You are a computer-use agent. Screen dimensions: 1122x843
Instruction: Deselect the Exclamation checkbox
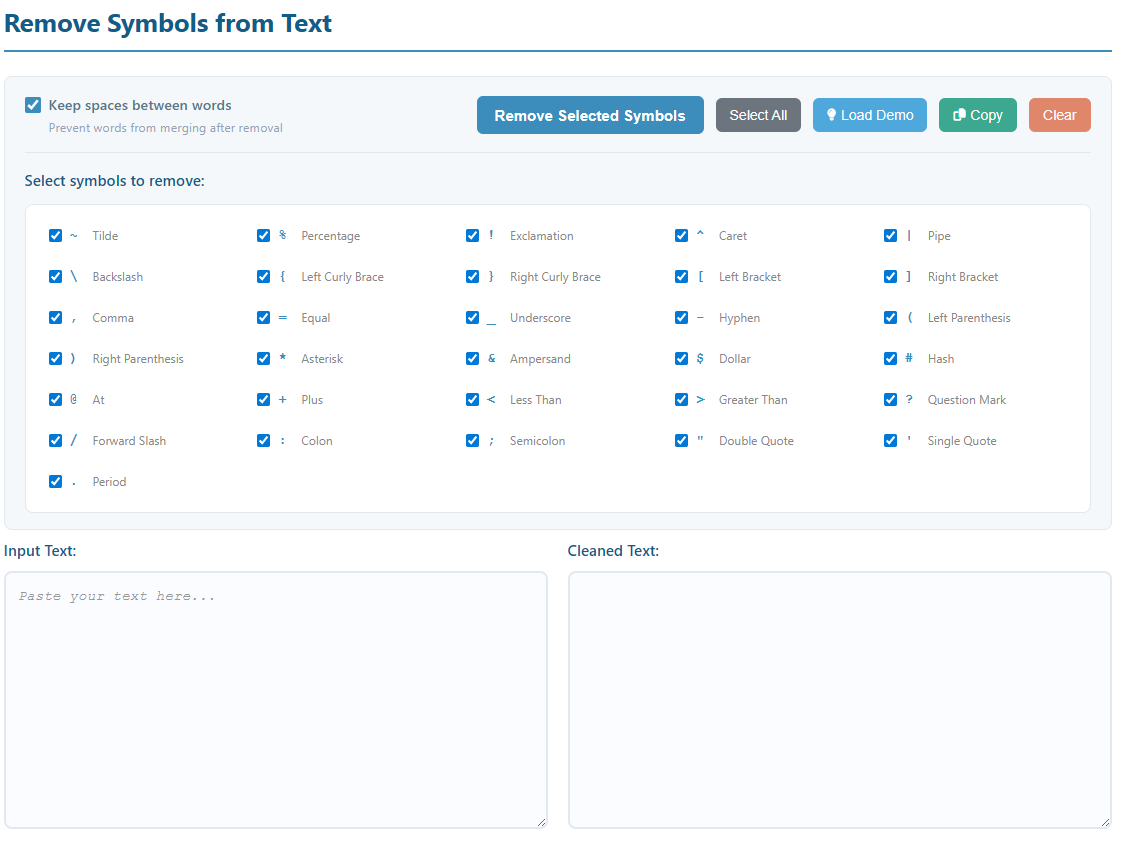coord(473,236)
